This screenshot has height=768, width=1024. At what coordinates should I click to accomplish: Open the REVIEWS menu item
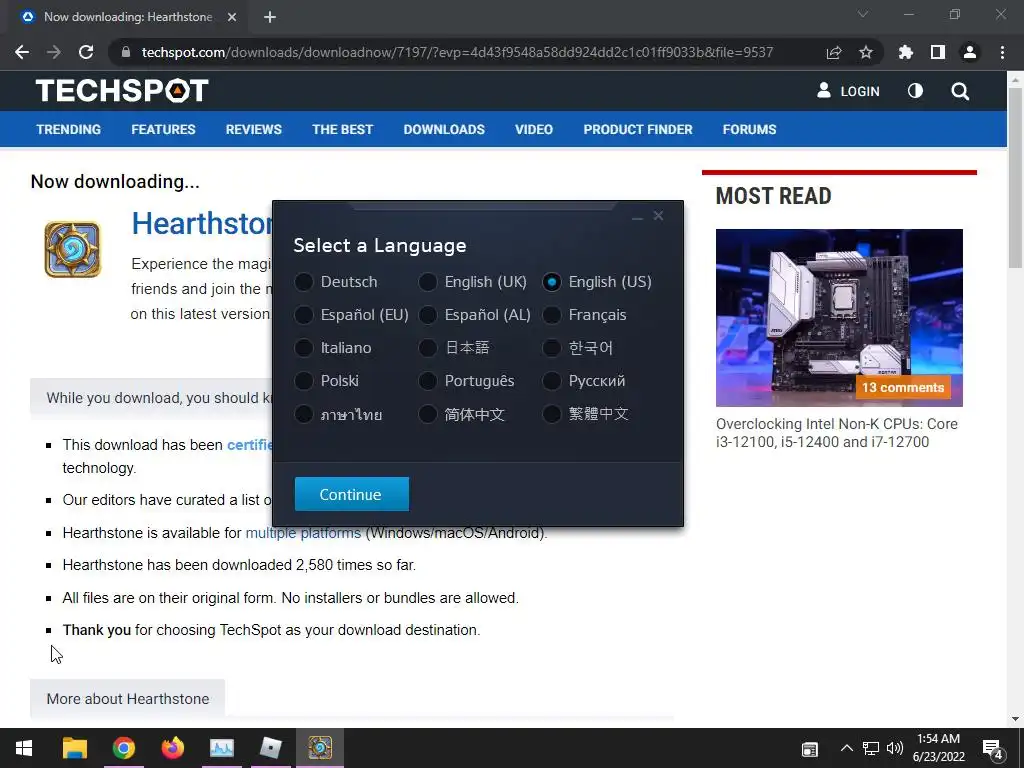253,129
